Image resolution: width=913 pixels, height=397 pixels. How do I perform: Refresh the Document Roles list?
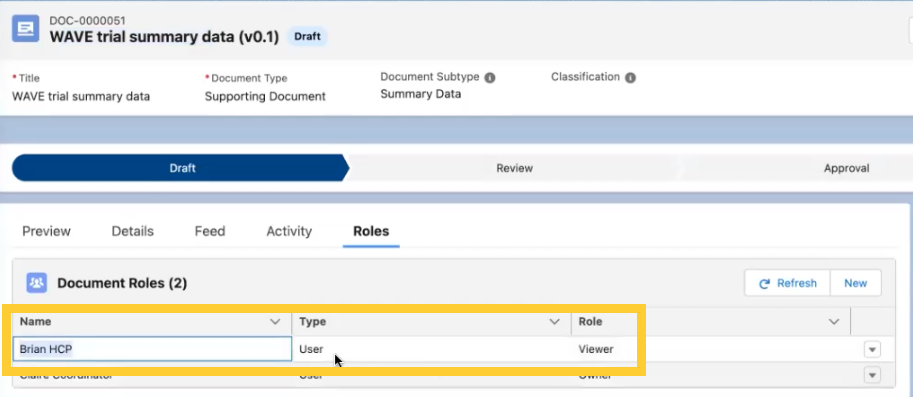click(x=787, y=283)
